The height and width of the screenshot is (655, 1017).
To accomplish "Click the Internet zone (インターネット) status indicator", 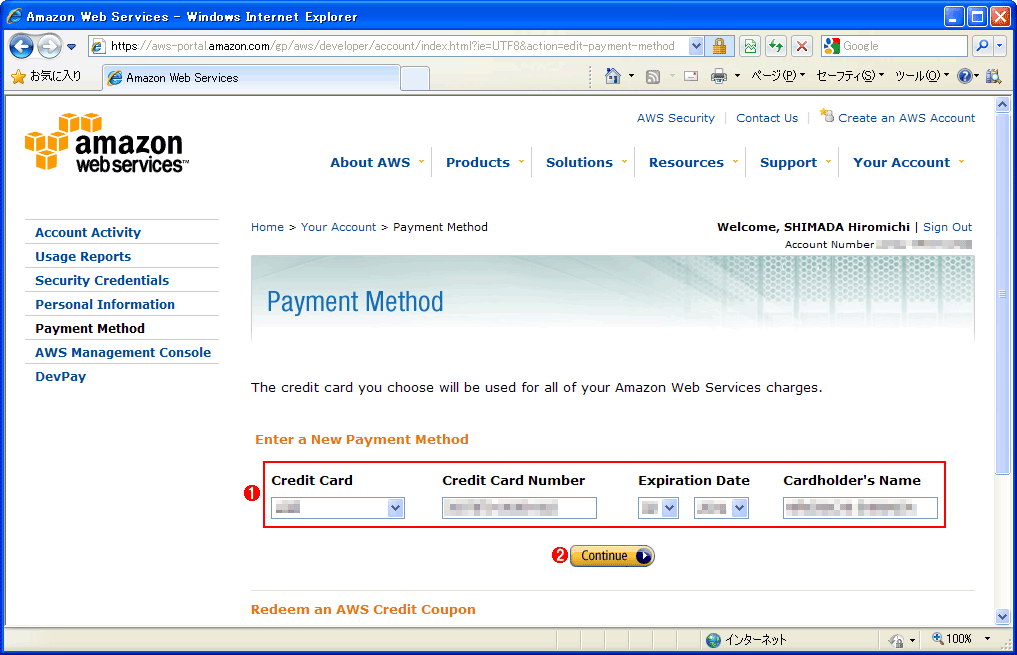I will click(746, 640).
